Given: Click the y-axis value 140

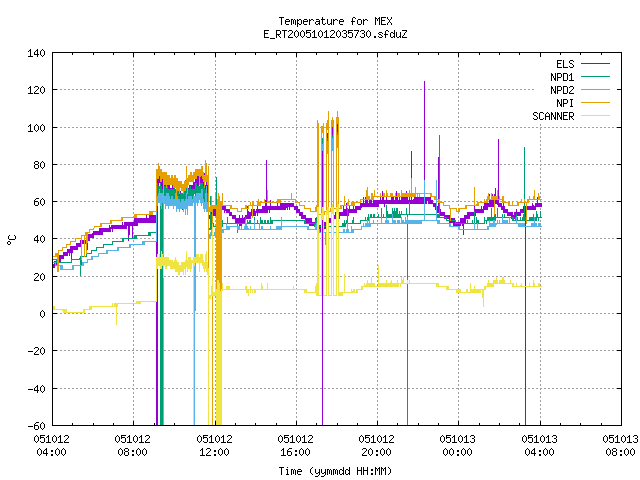Looking at the screenshot, I should click(36, 53).
